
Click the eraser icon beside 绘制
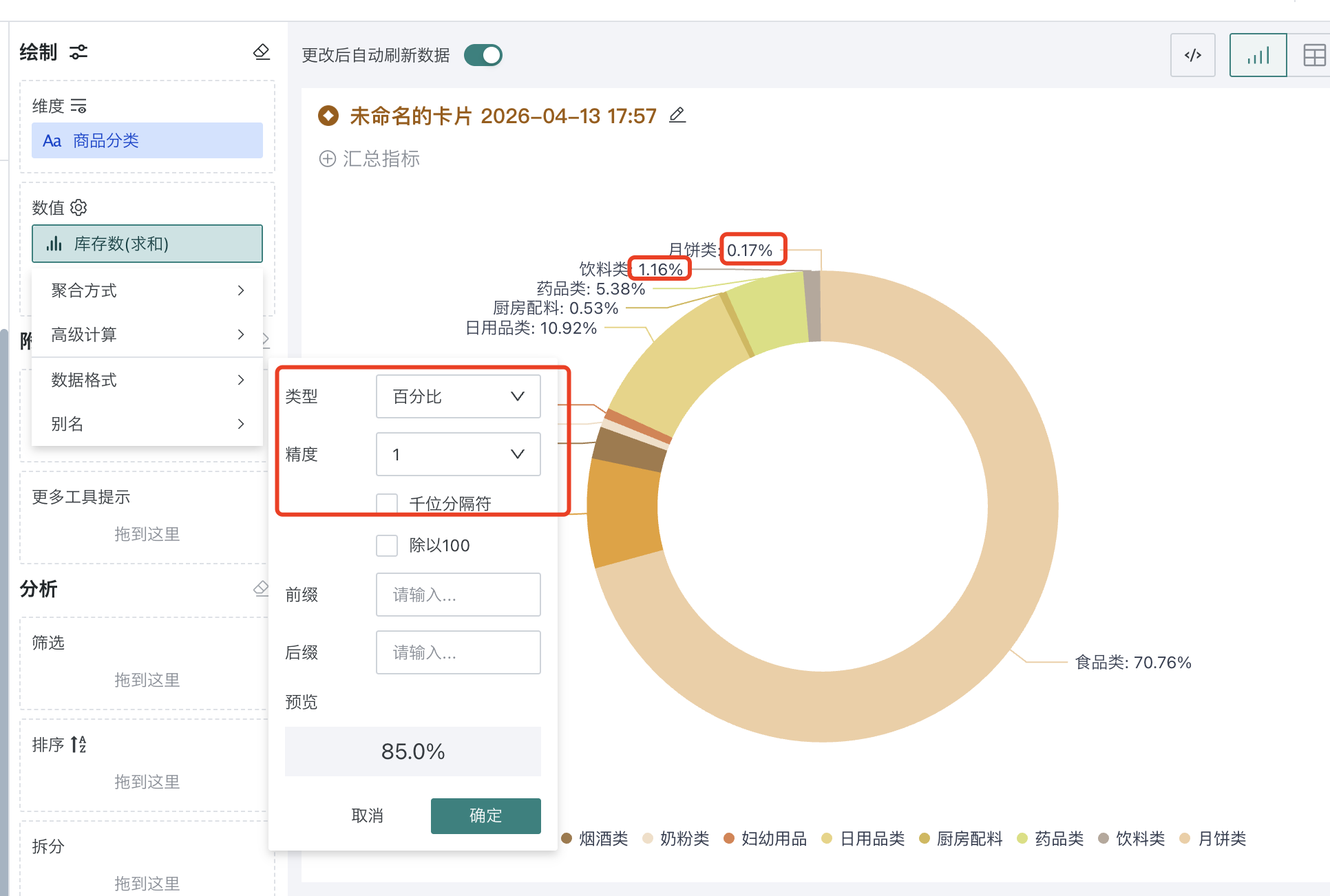point(262,52)
